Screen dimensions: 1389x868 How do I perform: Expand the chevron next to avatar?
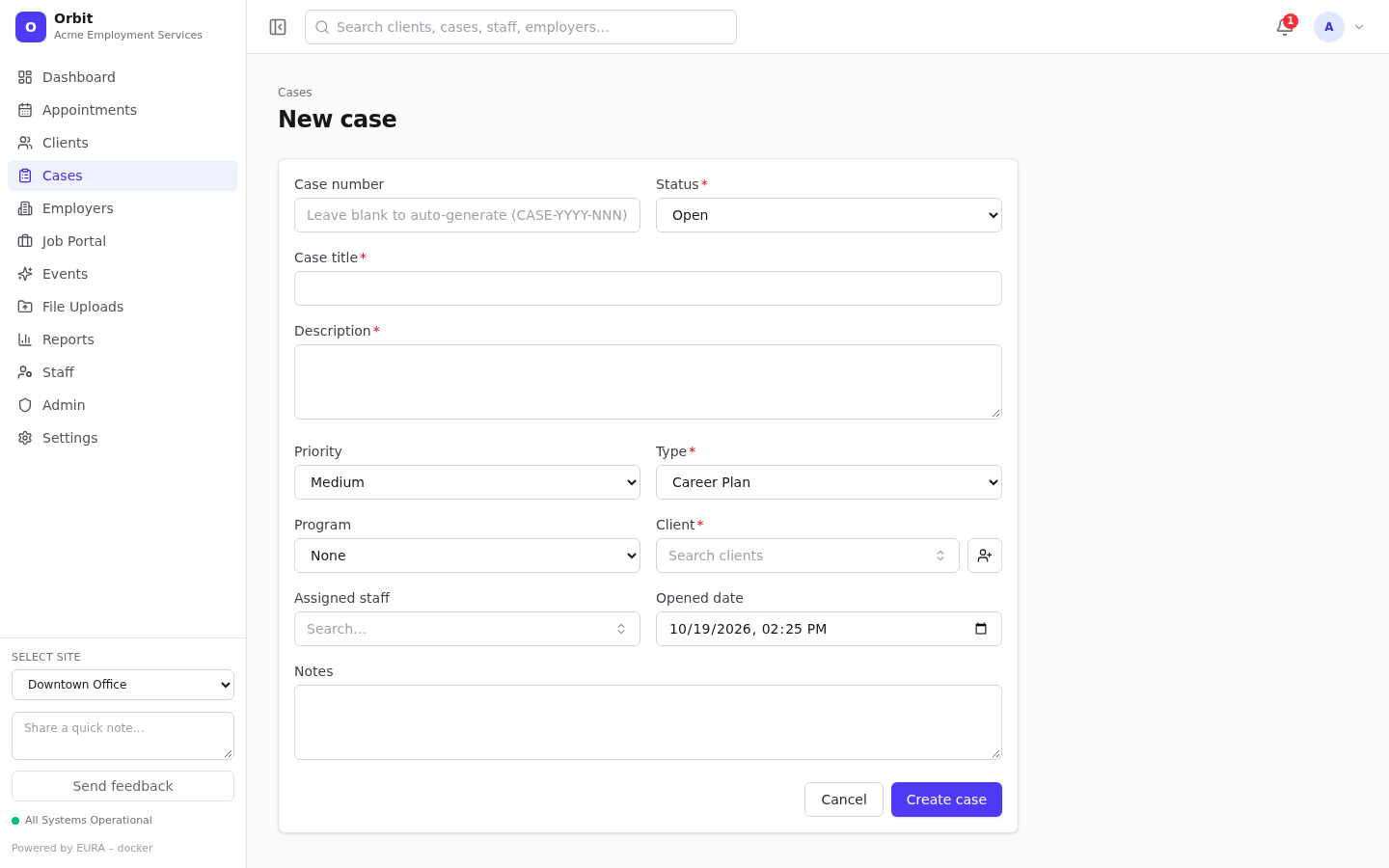click(1359, 27)
